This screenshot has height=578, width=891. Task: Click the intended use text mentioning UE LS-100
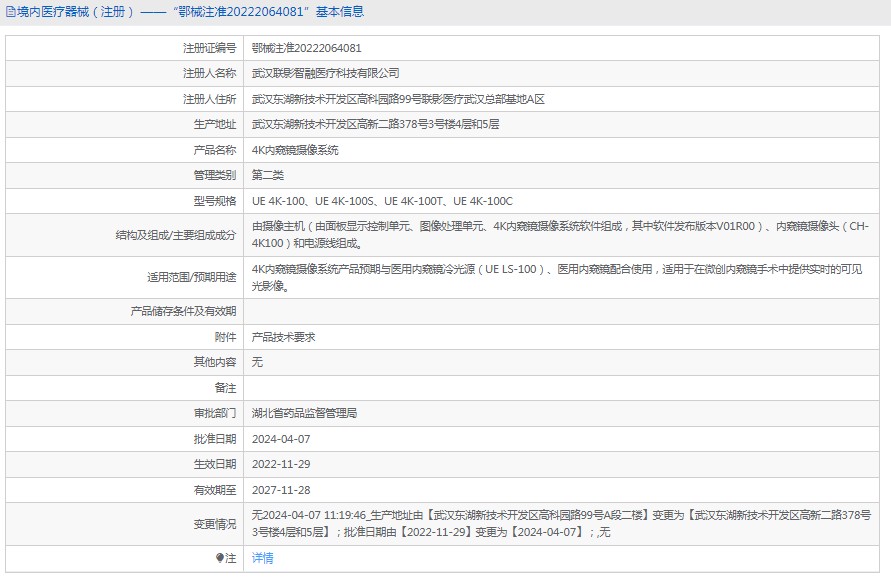tap(557, 277)
